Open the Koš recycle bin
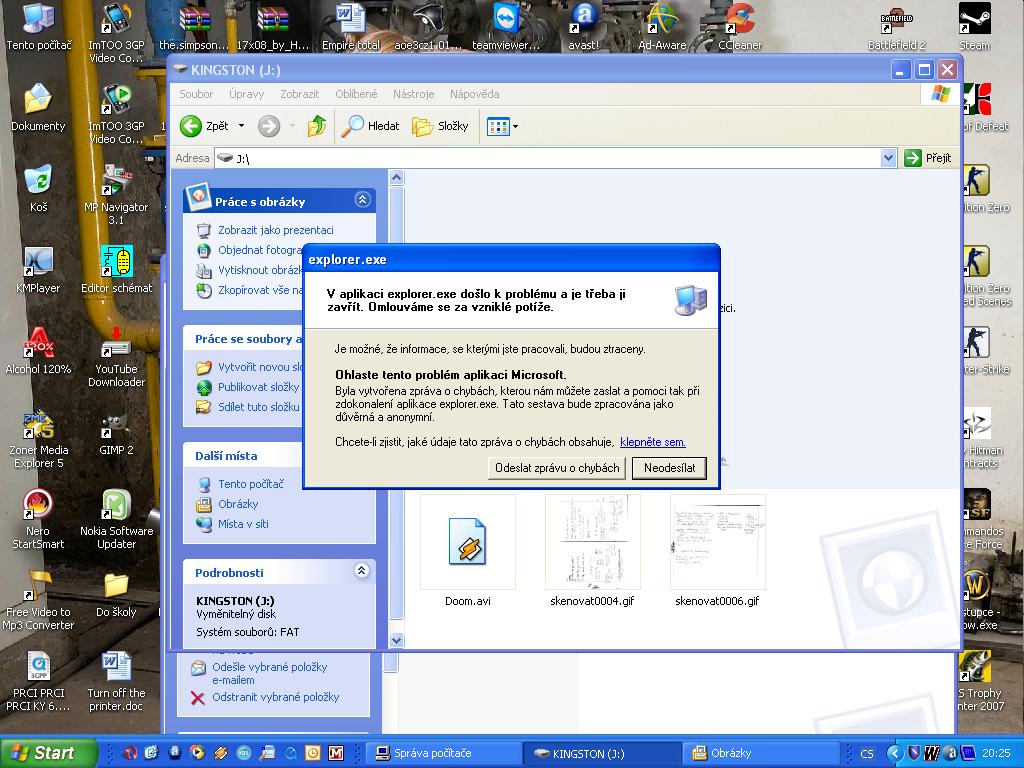Screen dimensions: 1024x768 click(x=38, y=181)
